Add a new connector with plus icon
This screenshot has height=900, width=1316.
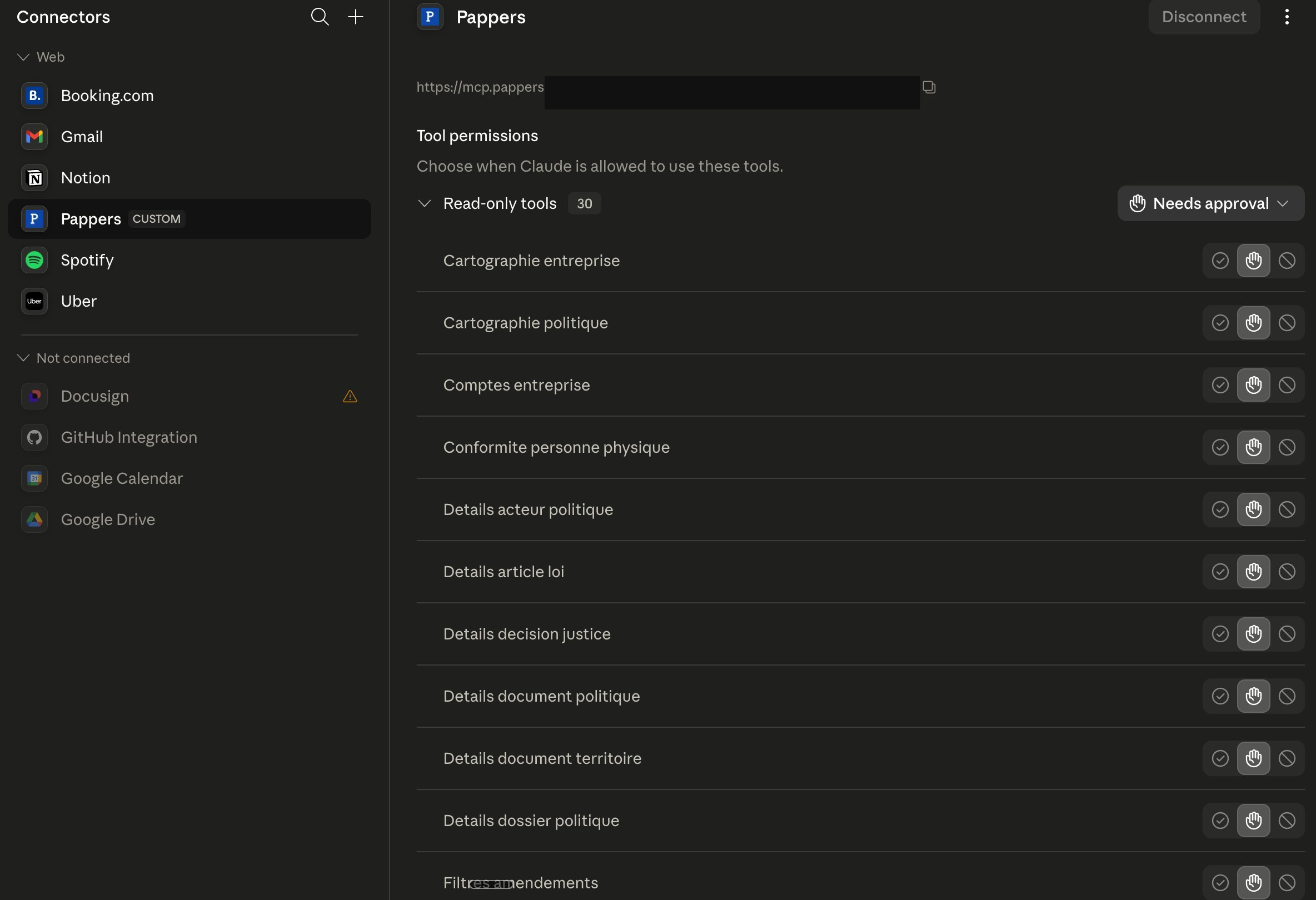(x=355, y=17)
